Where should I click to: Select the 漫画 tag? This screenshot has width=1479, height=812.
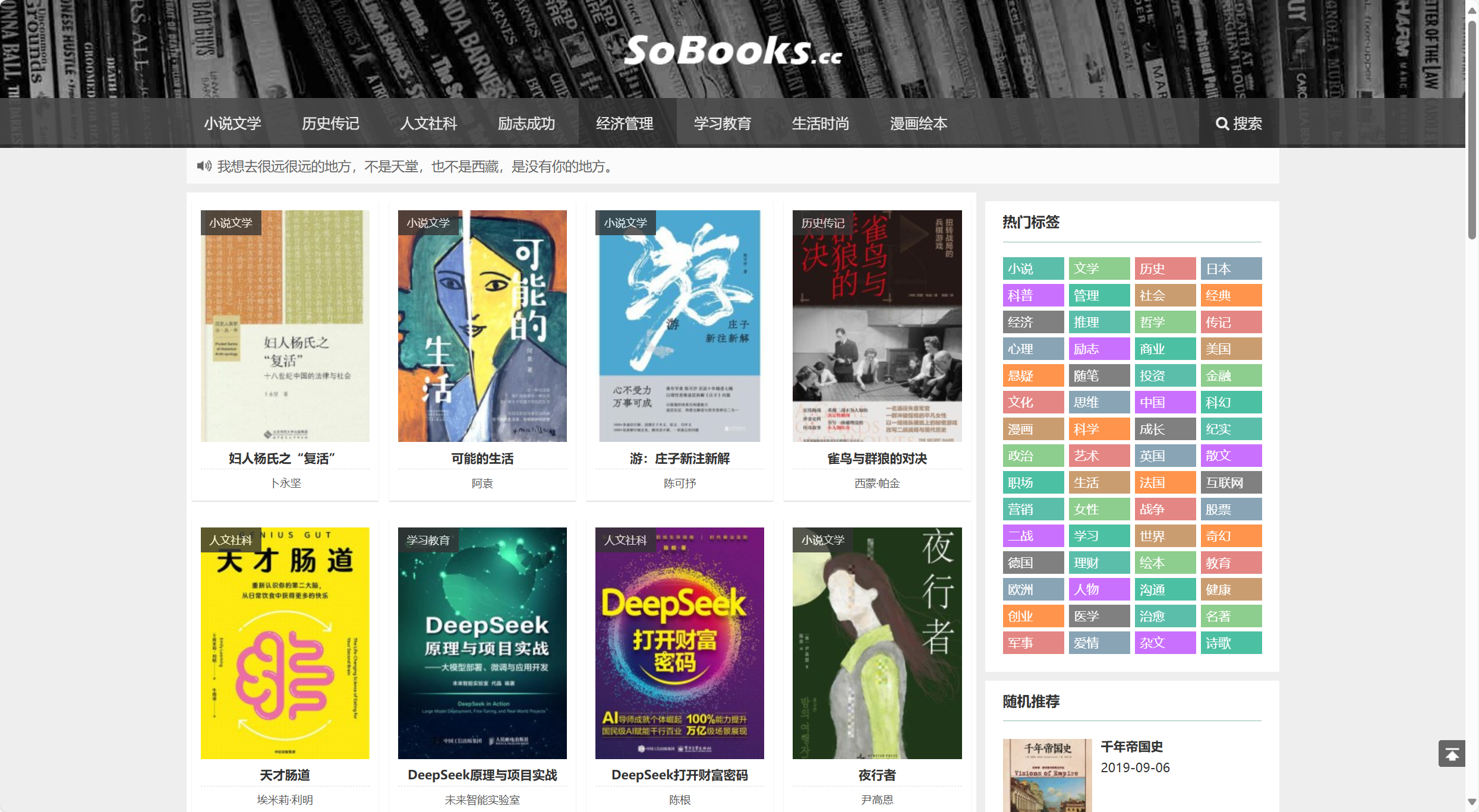pyautogui.click(x=1033, y=429)
